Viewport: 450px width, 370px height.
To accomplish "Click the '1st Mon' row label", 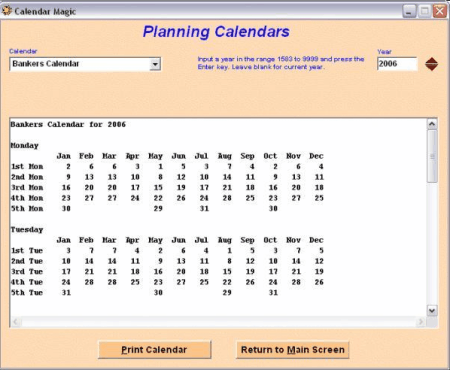I will click(27, 166).
